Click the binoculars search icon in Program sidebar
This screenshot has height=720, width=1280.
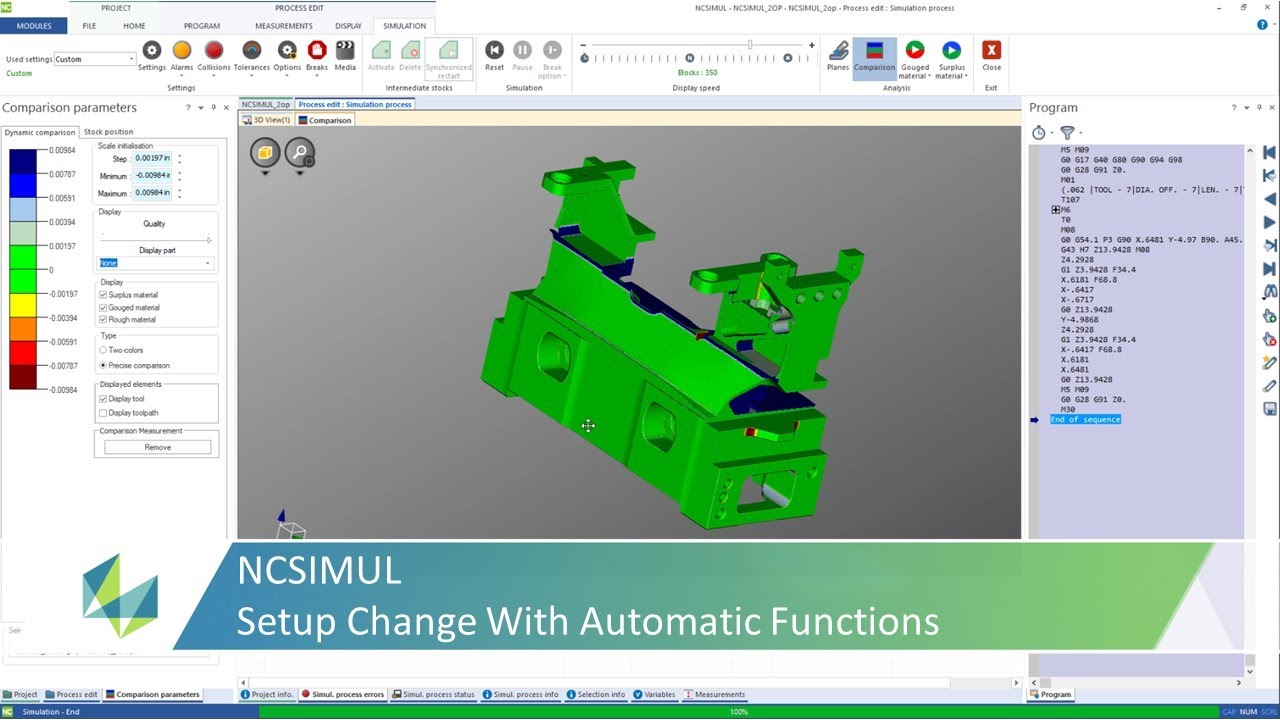pos(1269,292)
